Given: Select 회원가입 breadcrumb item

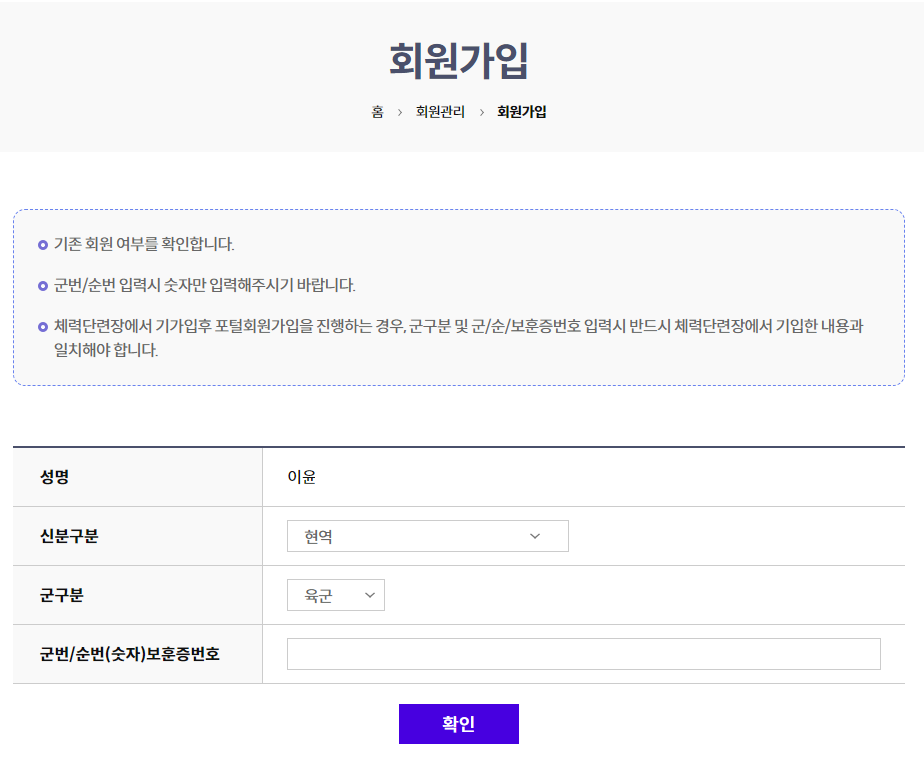Looking at the screenshot, I should coord(522,112).
